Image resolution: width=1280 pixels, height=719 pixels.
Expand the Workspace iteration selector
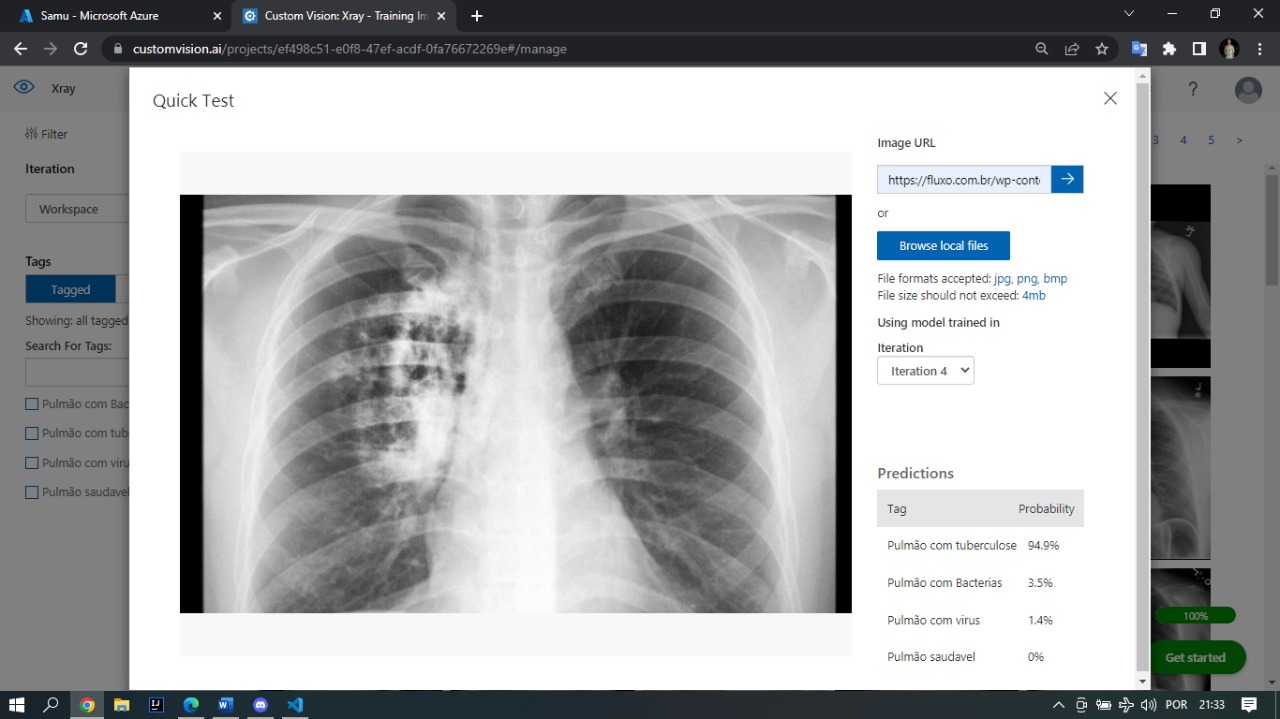click(x=76, y=209)
